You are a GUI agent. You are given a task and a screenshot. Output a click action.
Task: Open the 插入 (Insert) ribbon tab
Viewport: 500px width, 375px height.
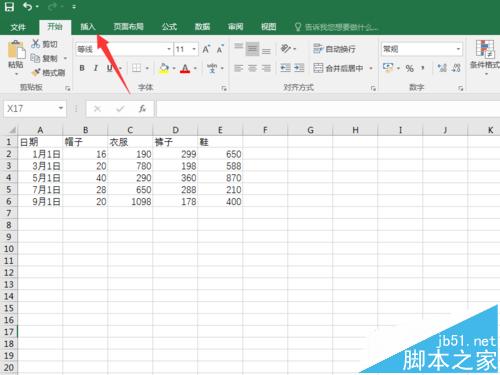pyautogui.click(x=88, y=27)
